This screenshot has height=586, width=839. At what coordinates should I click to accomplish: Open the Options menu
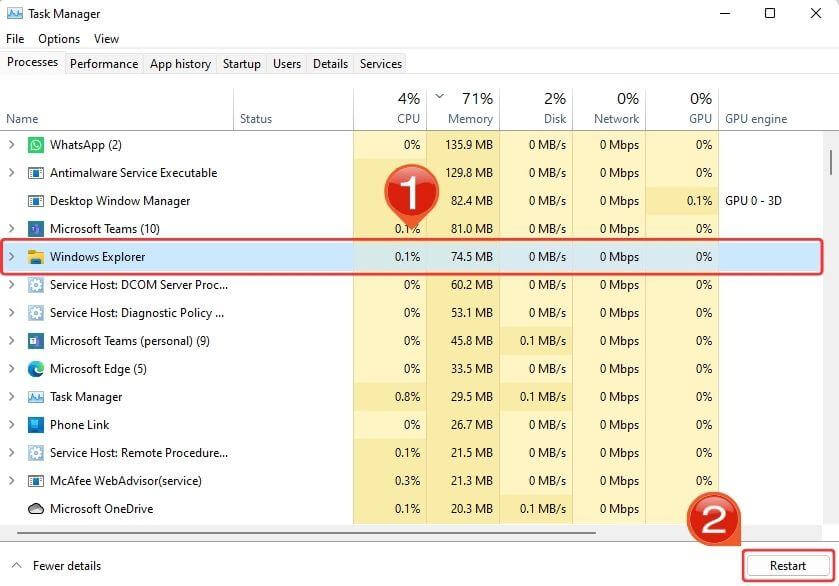click(58, 38)
